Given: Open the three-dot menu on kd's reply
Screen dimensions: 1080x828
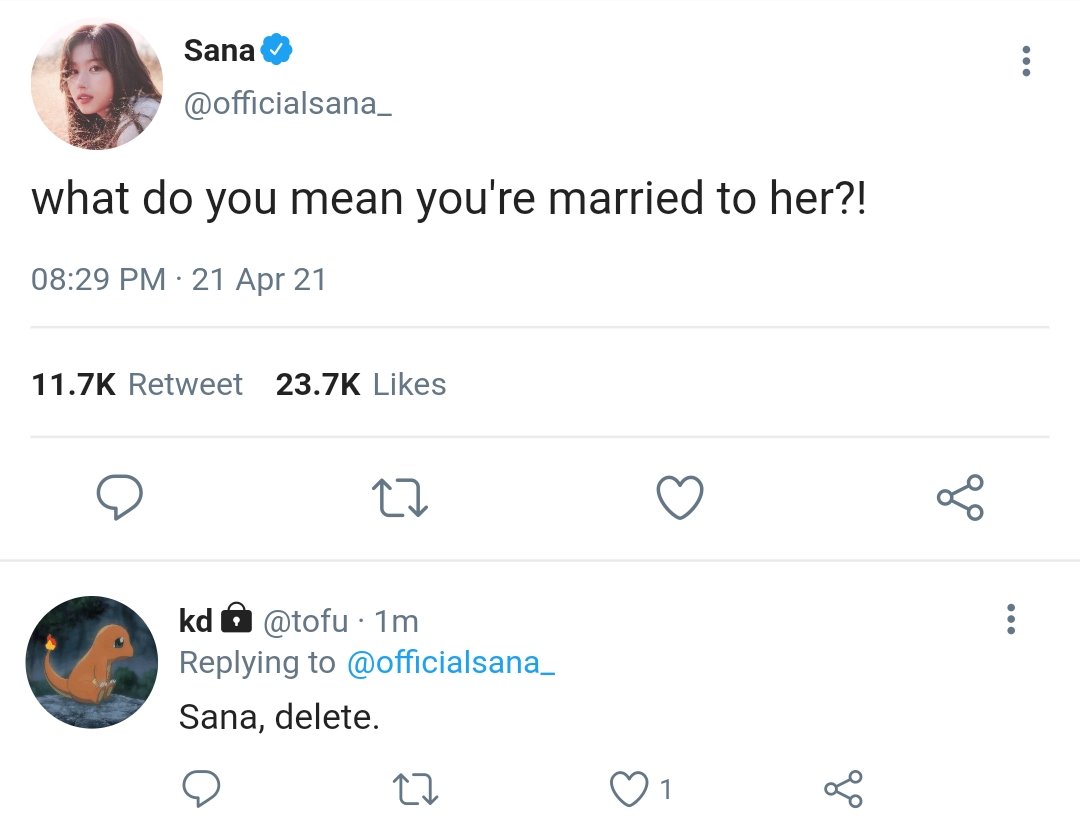Looking at the screenshot, I should tap(1010, 619).
